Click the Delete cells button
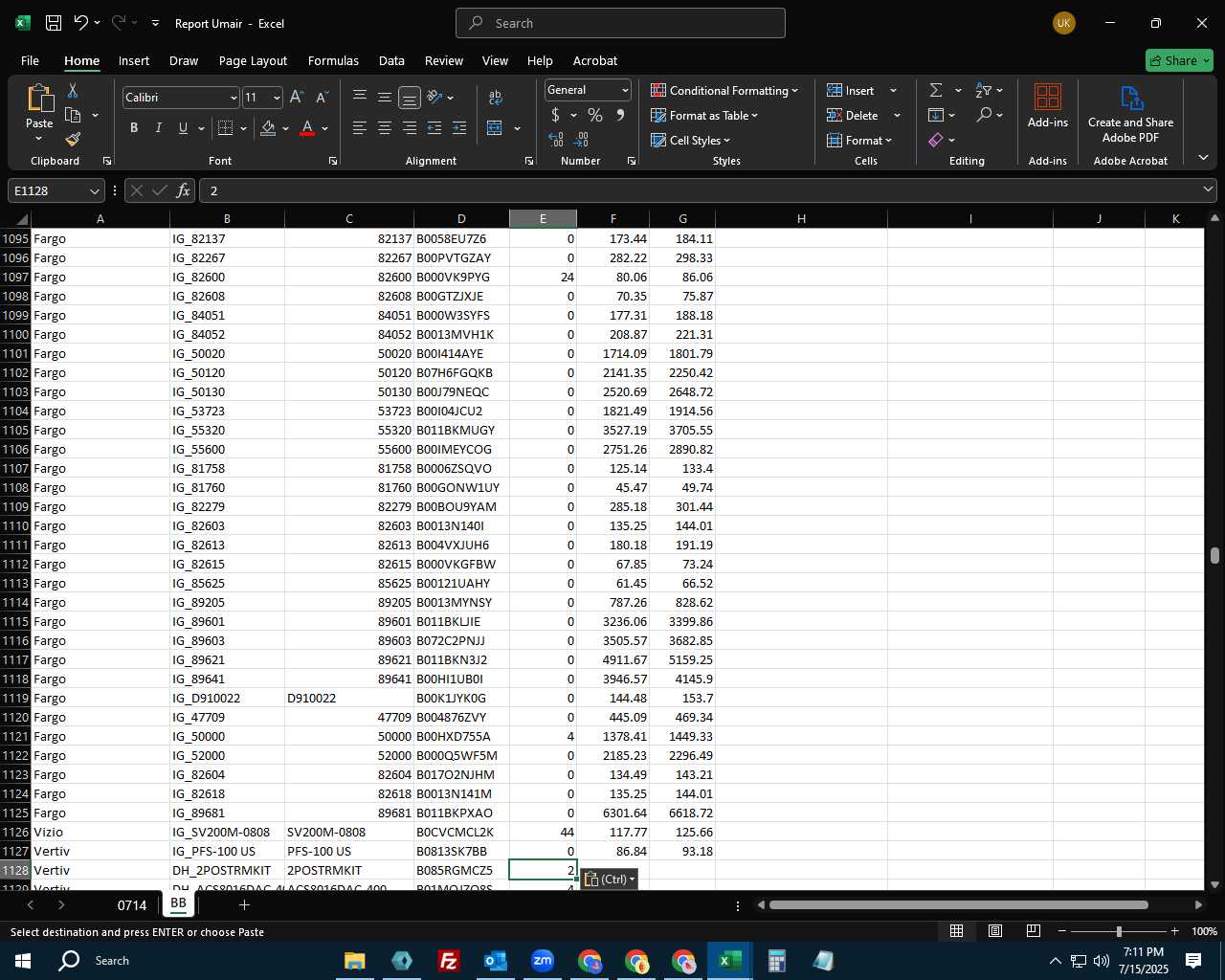The width and height of the screenshot is (1225, 980). pos(853,115)
